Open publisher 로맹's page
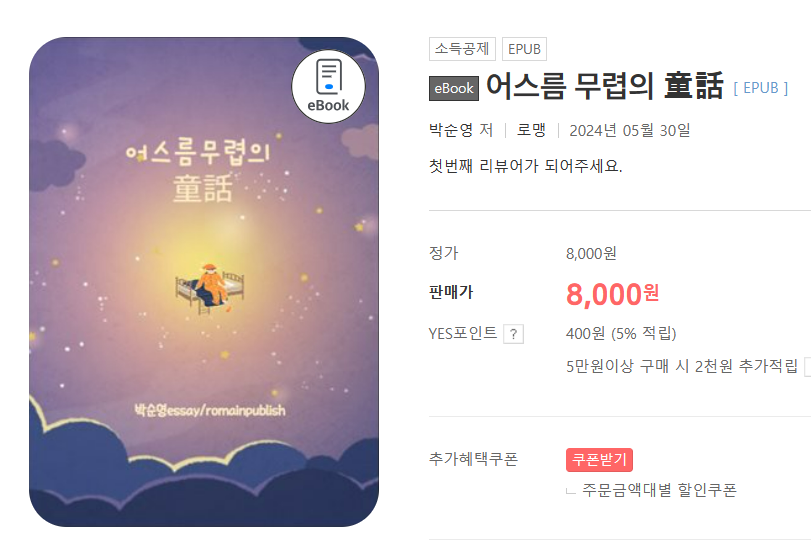Viewport: 811px width, 557px height. pyautogui.click(x=531, y=130)
